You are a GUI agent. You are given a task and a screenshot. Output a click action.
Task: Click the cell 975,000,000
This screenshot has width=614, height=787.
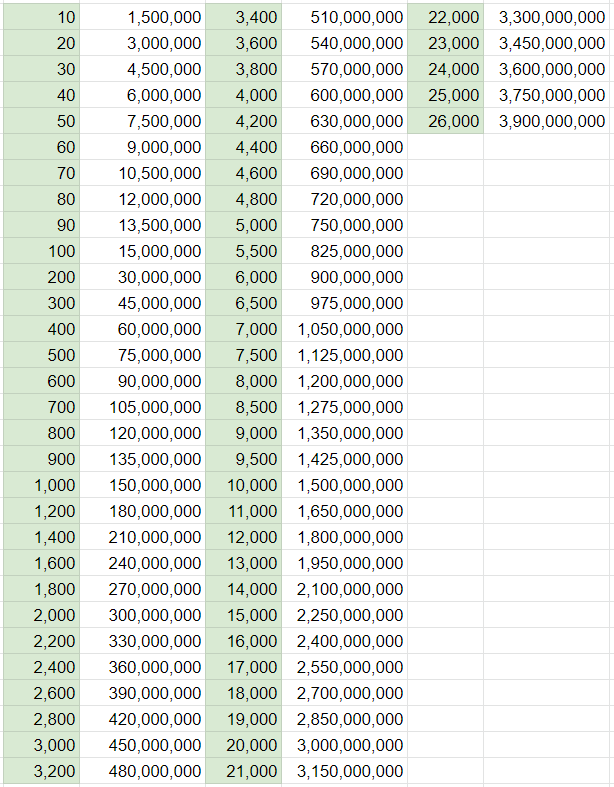coord(344,303)
